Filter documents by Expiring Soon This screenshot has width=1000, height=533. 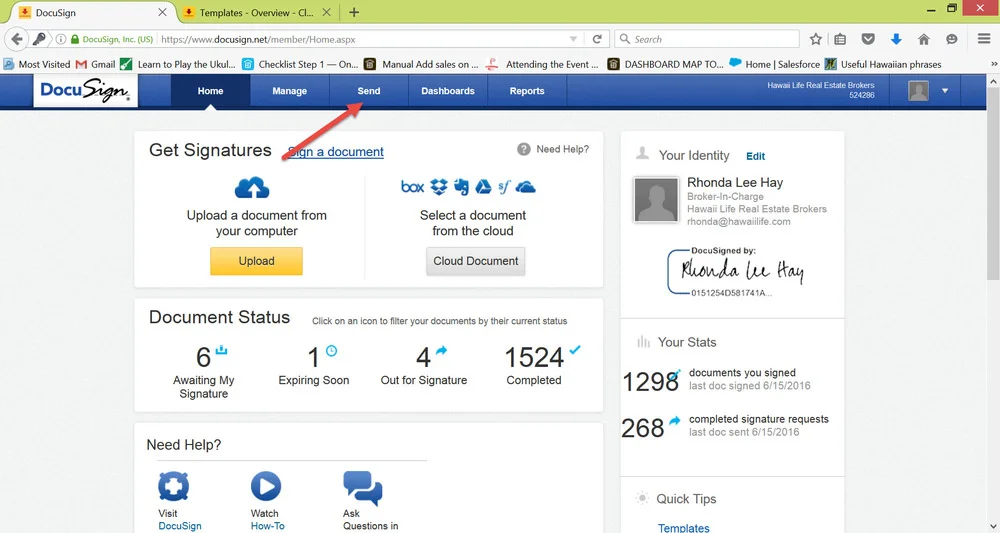[x=314, y=365]
